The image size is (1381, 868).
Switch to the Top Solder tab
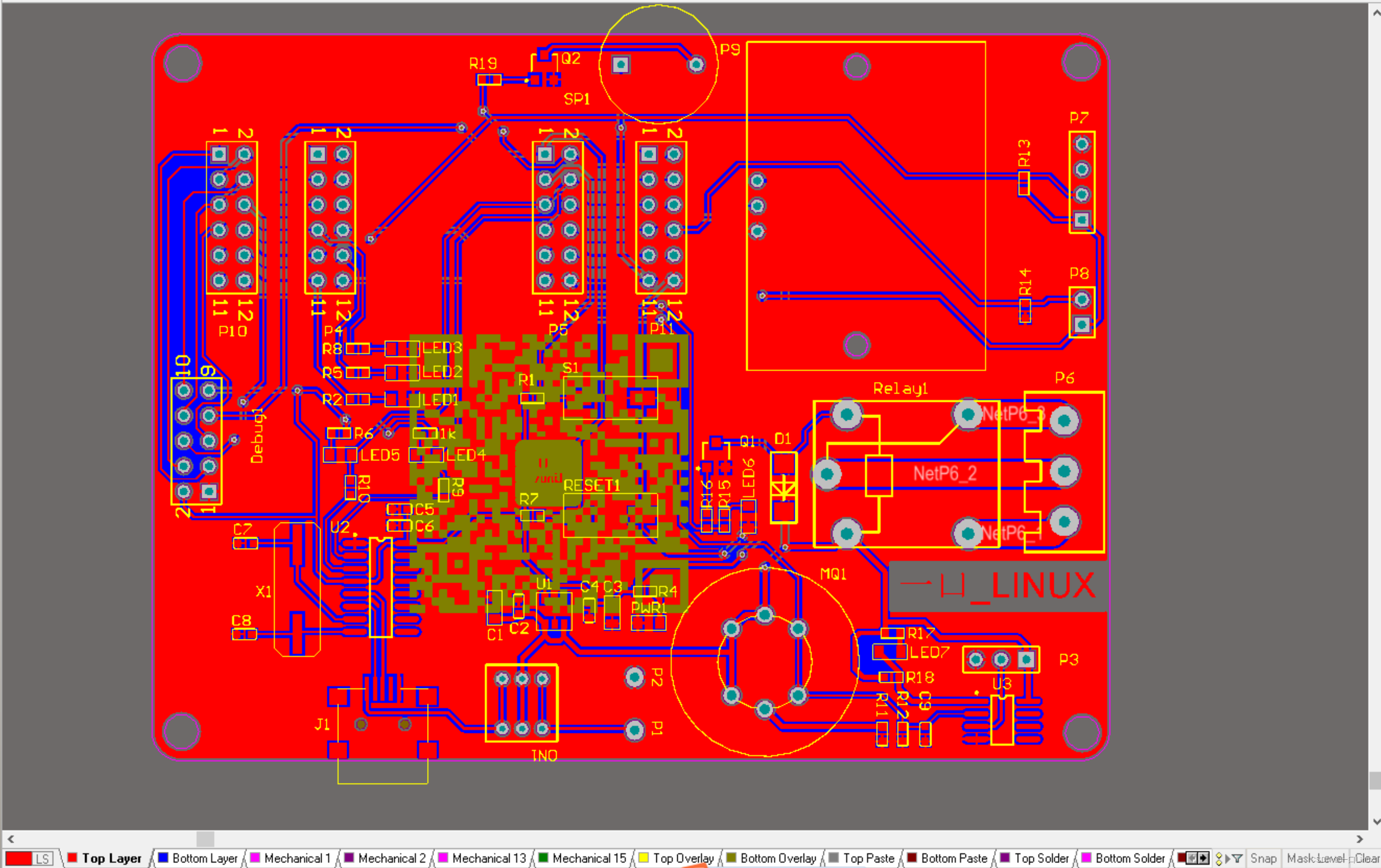pyautogui.click(x=1035, y=858)
